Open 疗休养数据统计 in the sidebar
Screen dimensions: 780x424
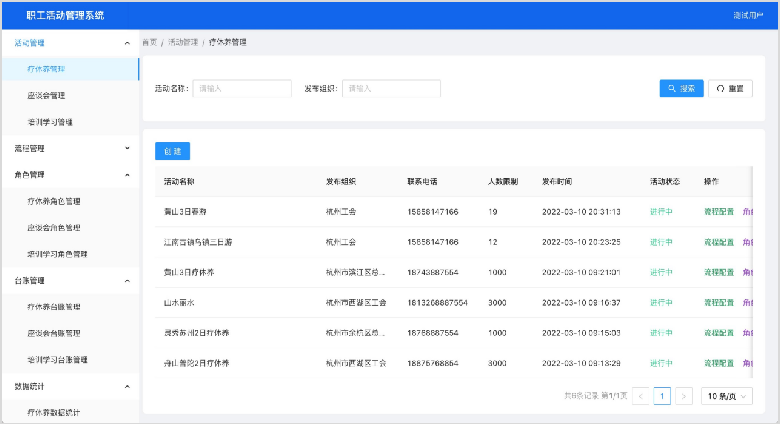(x=54, y=411)
